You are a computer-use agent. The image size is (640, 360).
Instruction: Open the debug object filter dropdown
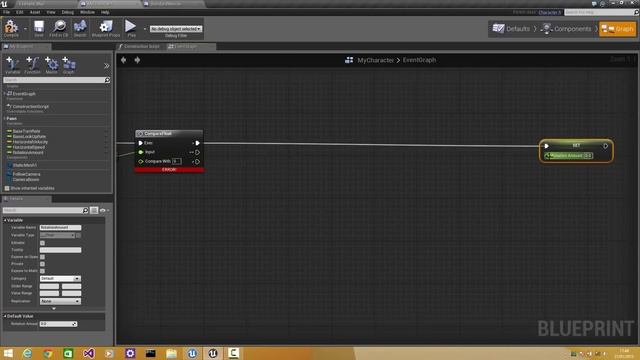[x=176, y=29]
